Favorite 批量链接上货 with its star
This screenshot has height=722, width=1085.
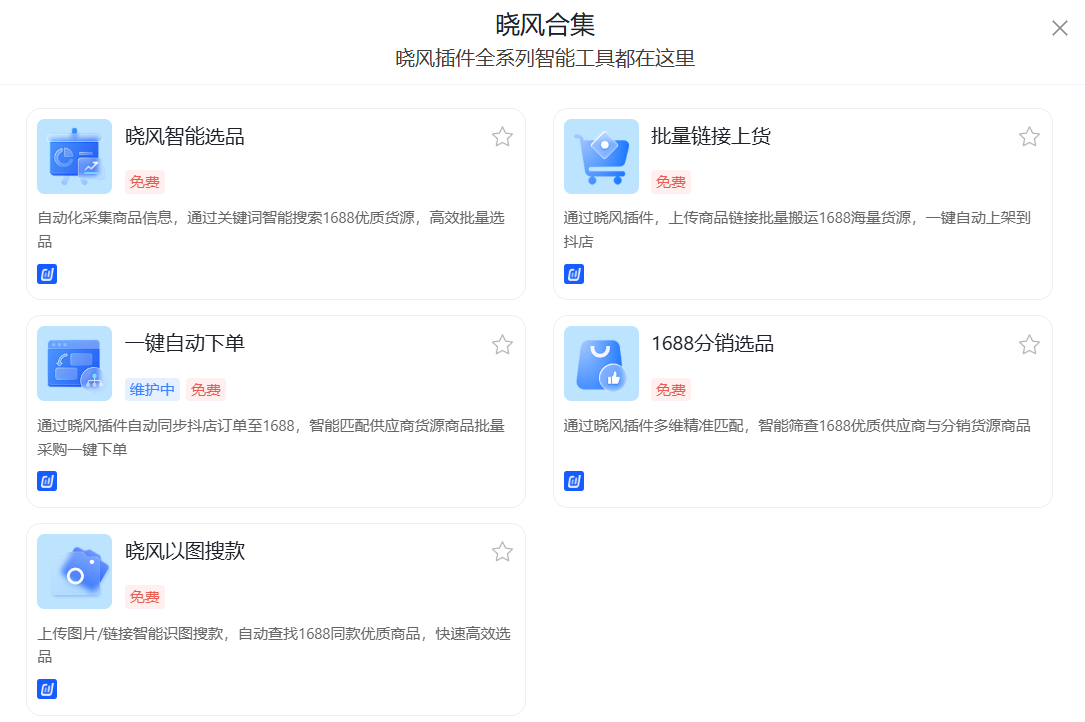point(1030,137)
